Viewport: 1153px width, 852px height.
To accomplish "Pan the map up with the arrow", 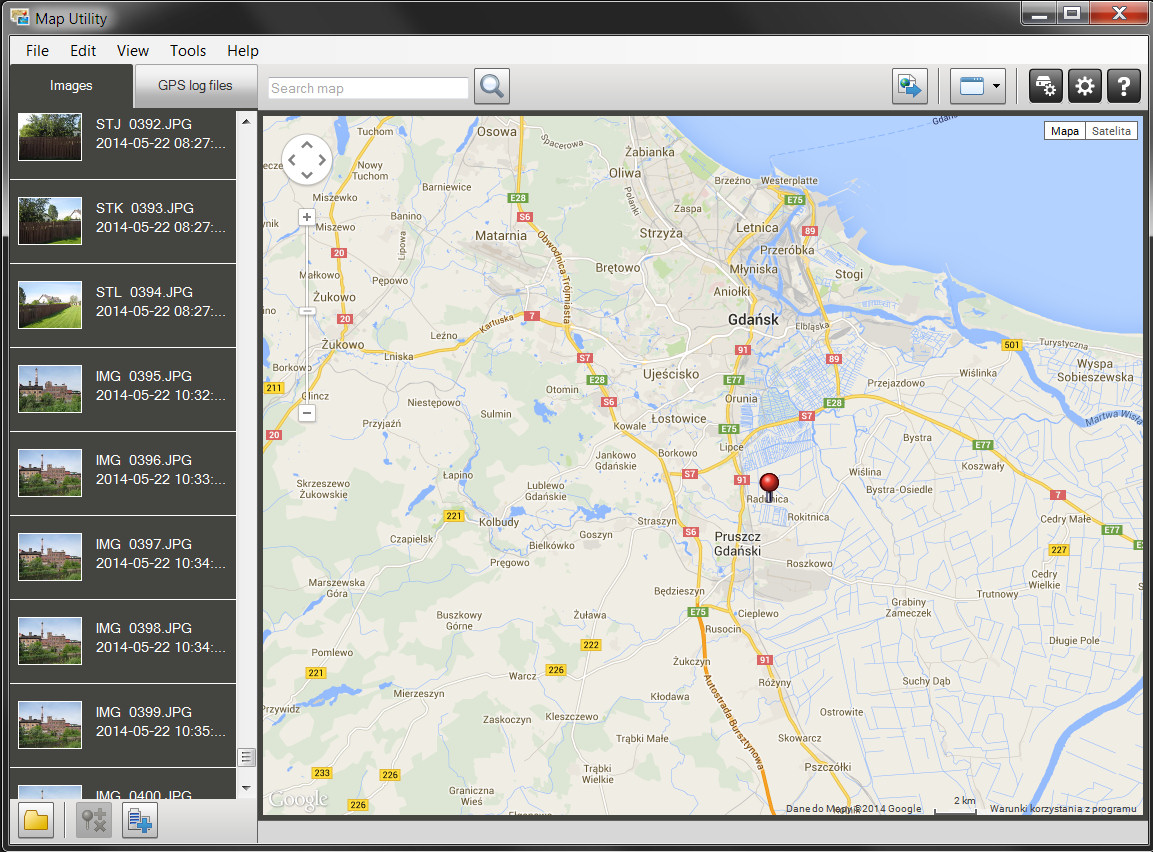I will click(307, 145).
